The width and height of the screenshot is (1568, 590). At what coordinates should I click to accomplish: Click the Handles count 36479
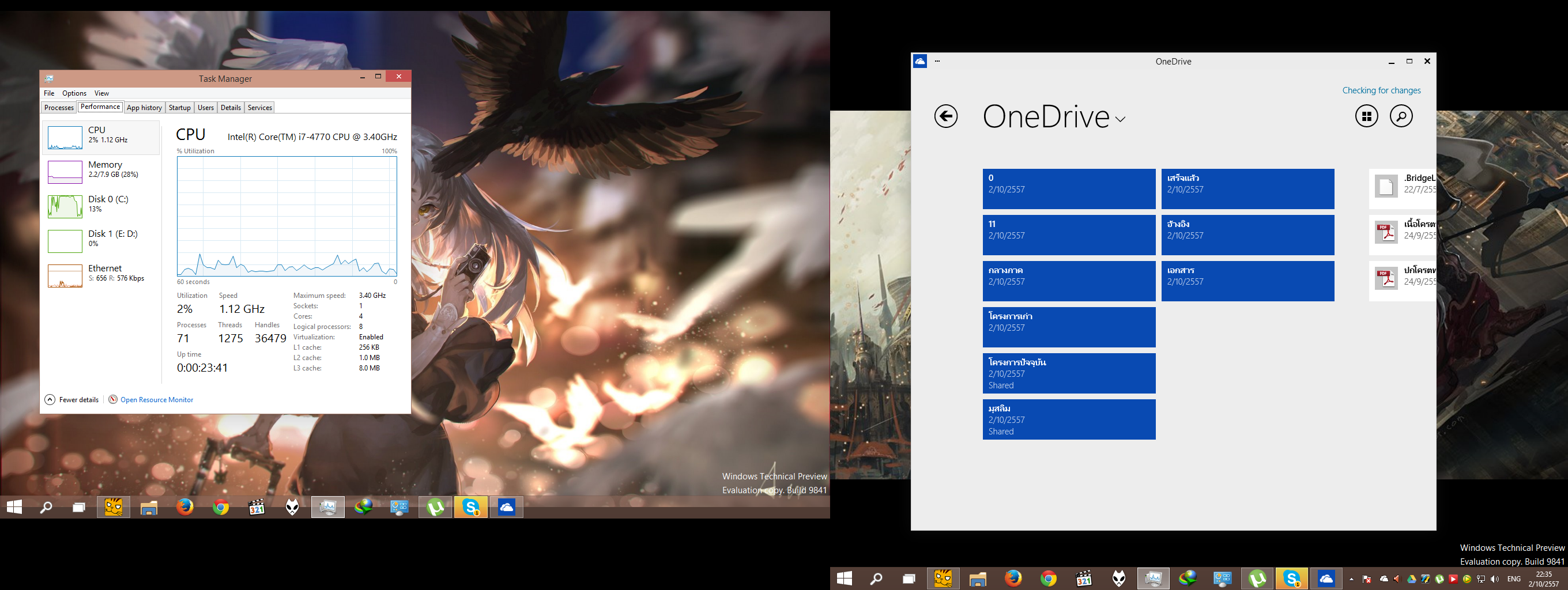(x=270, y=338)
